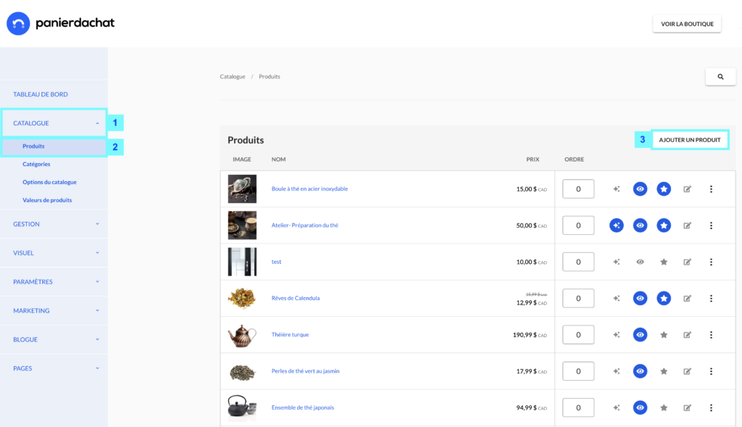Click Ajouter un produit button
742x427 pixels.
click(x=689, y=140)
